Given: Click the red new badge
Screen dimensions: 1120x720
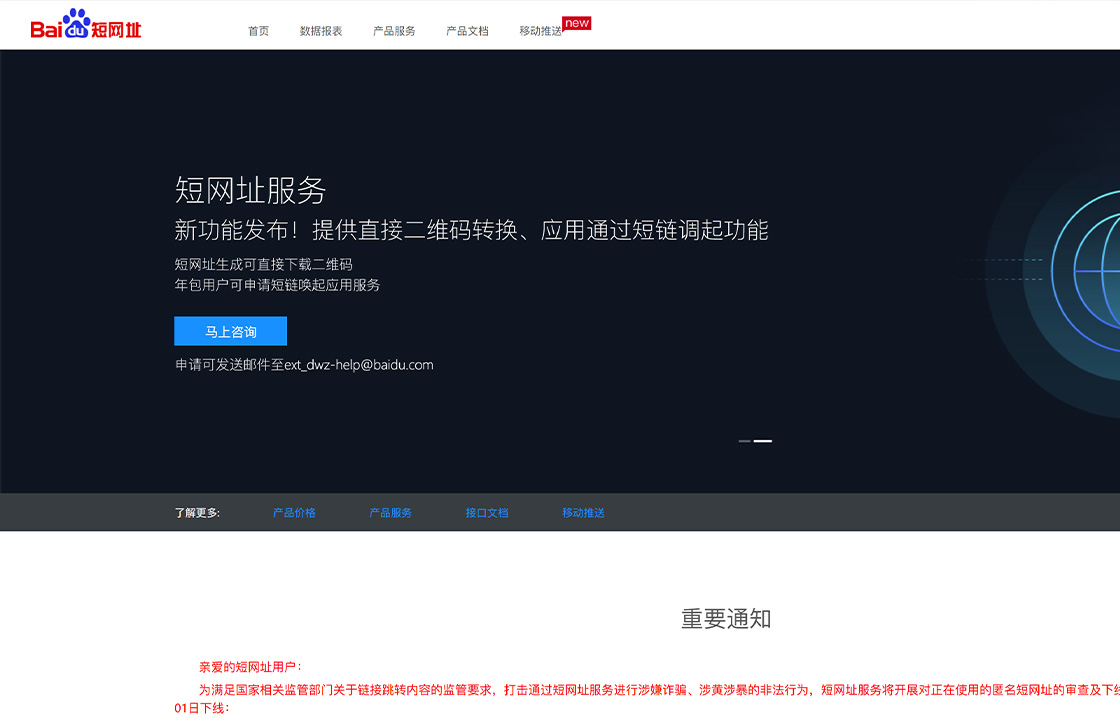Looking at the screenshot, I should (576, 23).
